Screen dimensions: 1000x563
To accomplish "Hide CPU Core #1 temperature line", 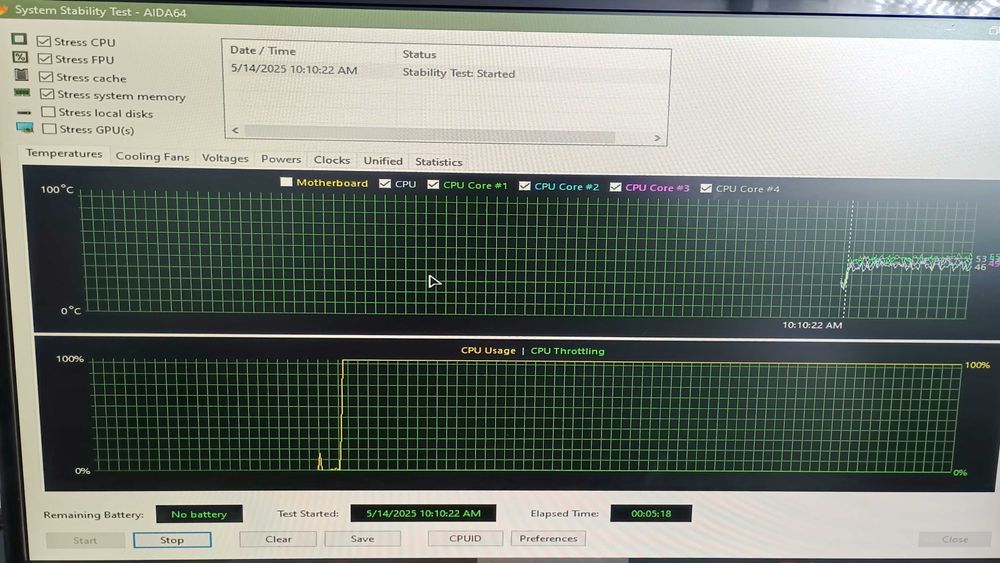I will (x=433, y=184).
